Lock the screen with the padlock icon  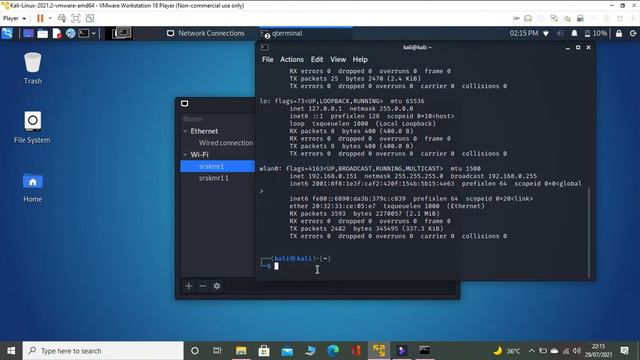(x=619, y=33)
